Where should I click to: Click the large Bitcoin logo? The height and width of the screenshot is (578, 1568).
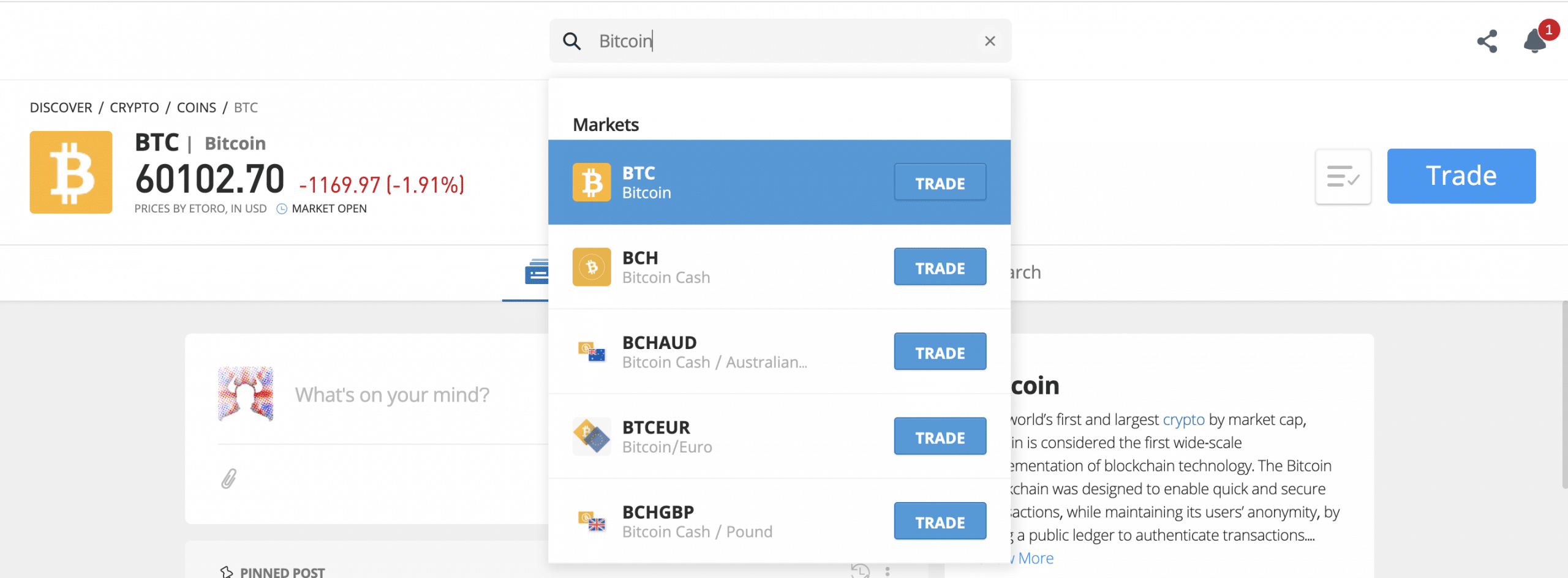(71, 172)
